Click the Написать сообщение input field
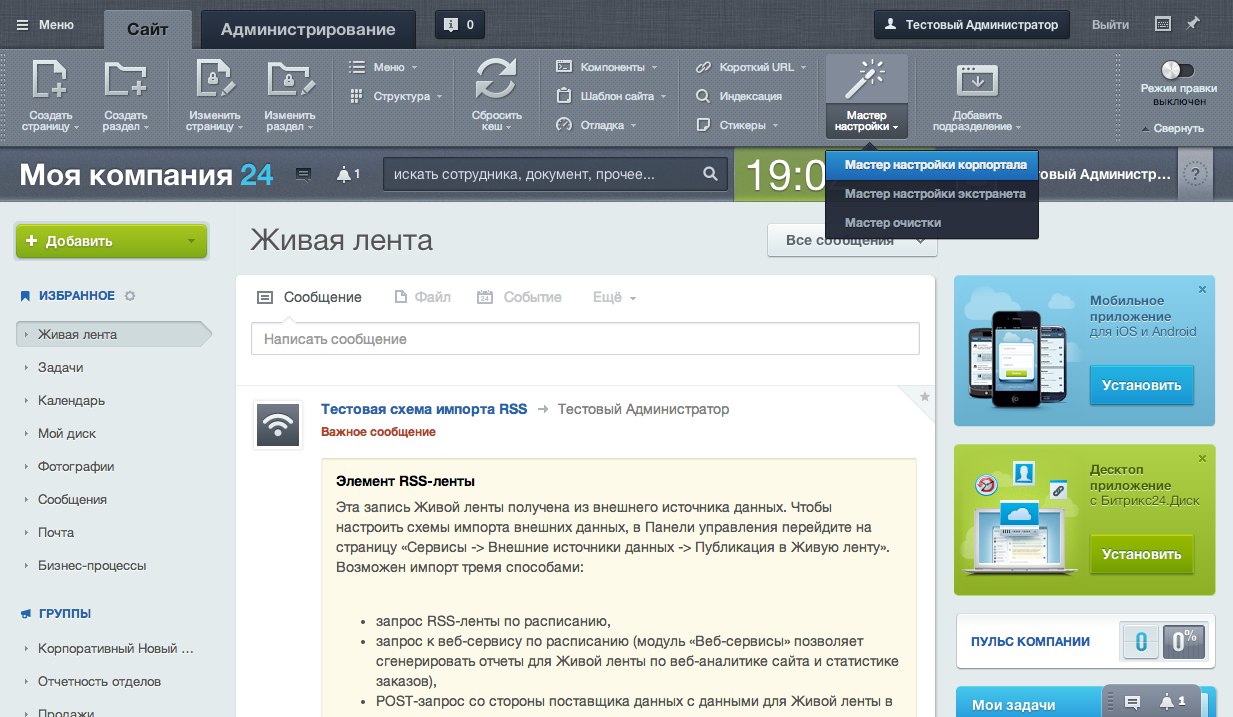Viewport: 1233px width, 717px height. (585, 339)
